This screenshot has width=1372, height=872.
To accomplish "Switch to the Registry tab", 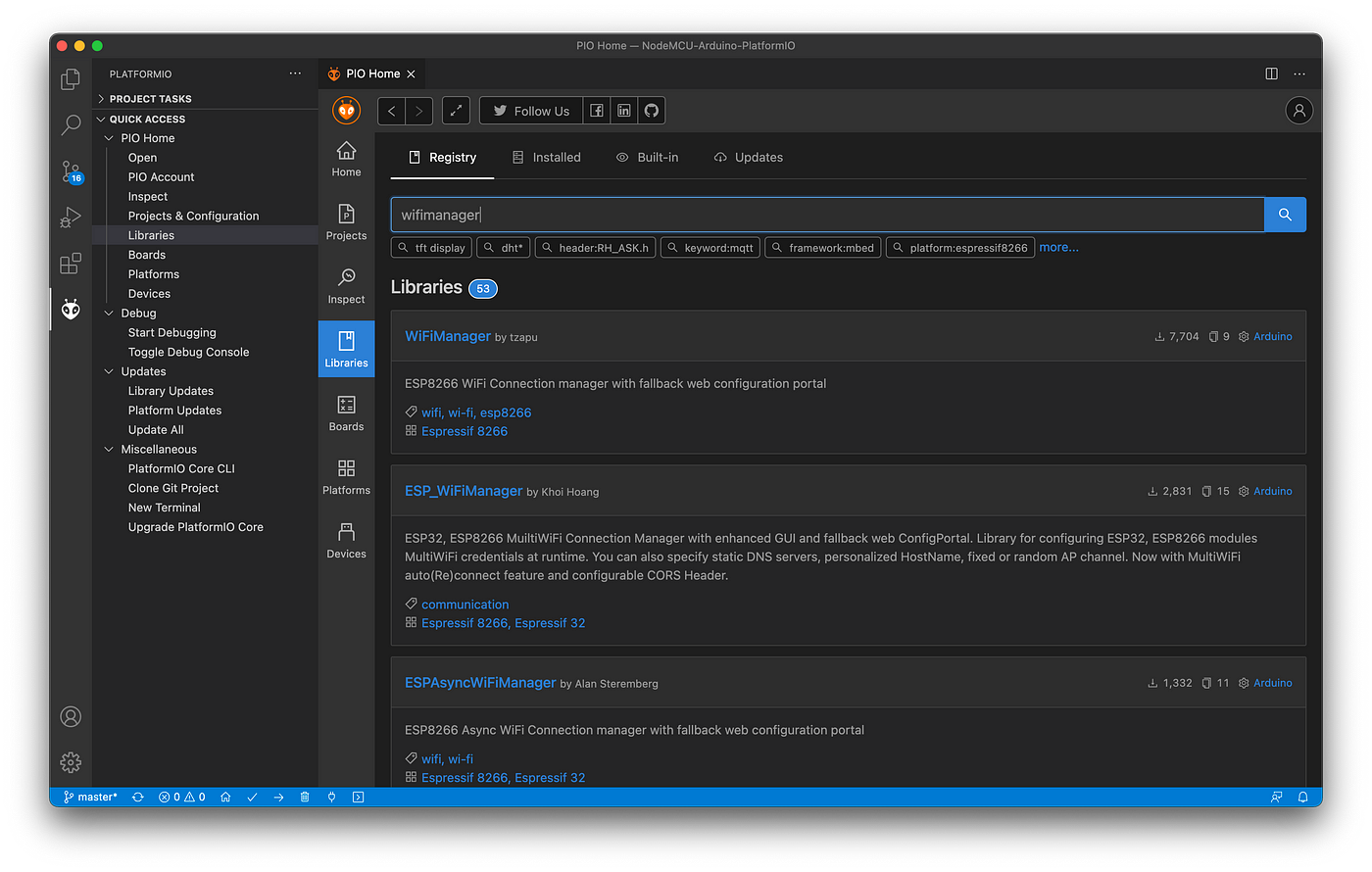I will [x=442, y=158].
